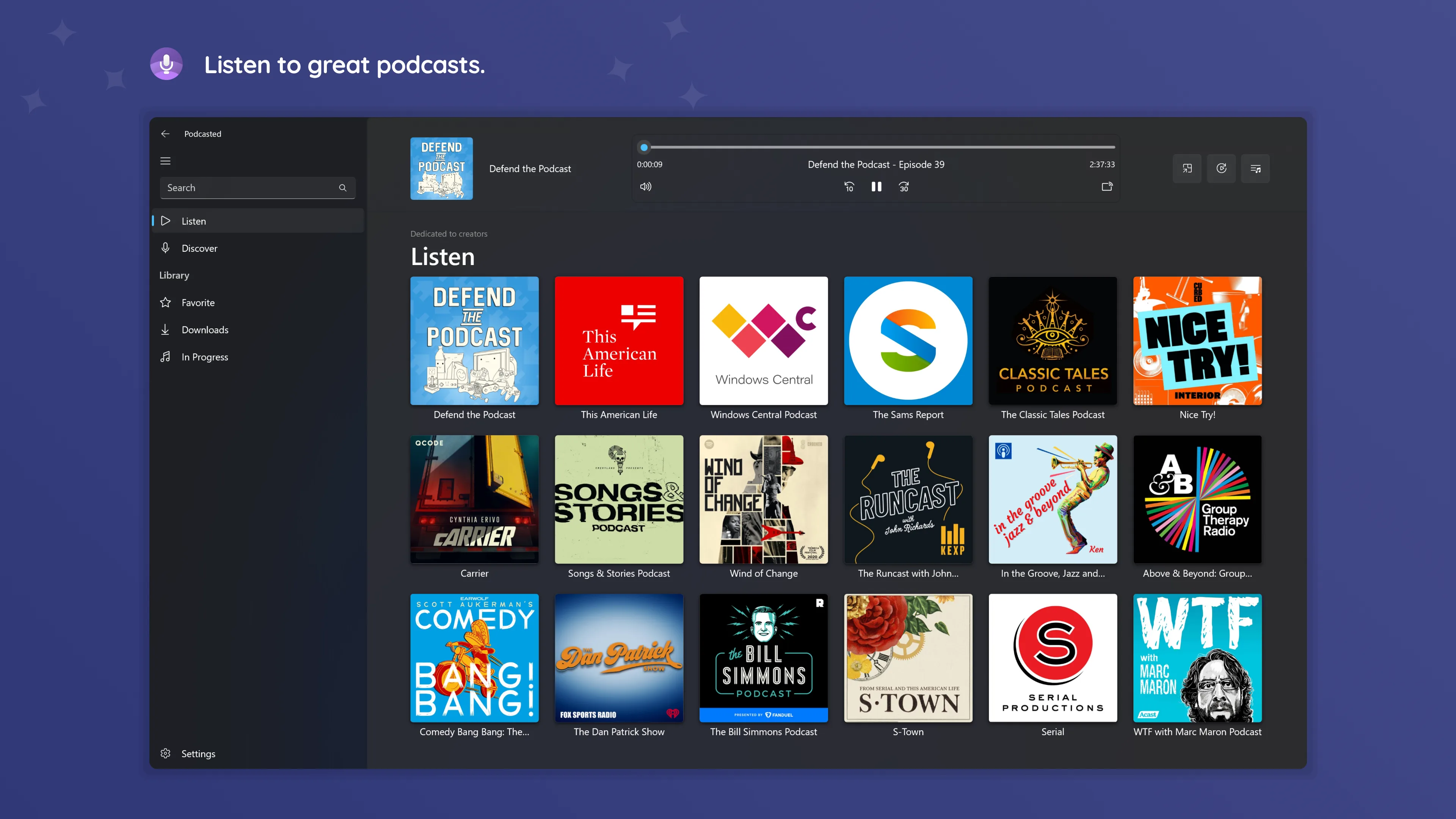Viewport: 1456px width, 819px height.
Task: Open the Downloads library section
Action: (258, 329)
